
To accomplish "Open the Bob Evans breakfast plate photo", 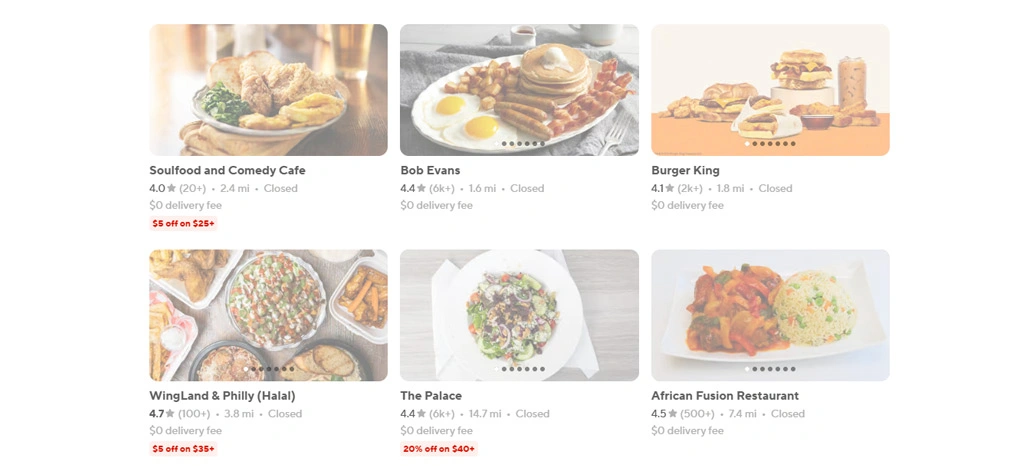I will 519,90.
